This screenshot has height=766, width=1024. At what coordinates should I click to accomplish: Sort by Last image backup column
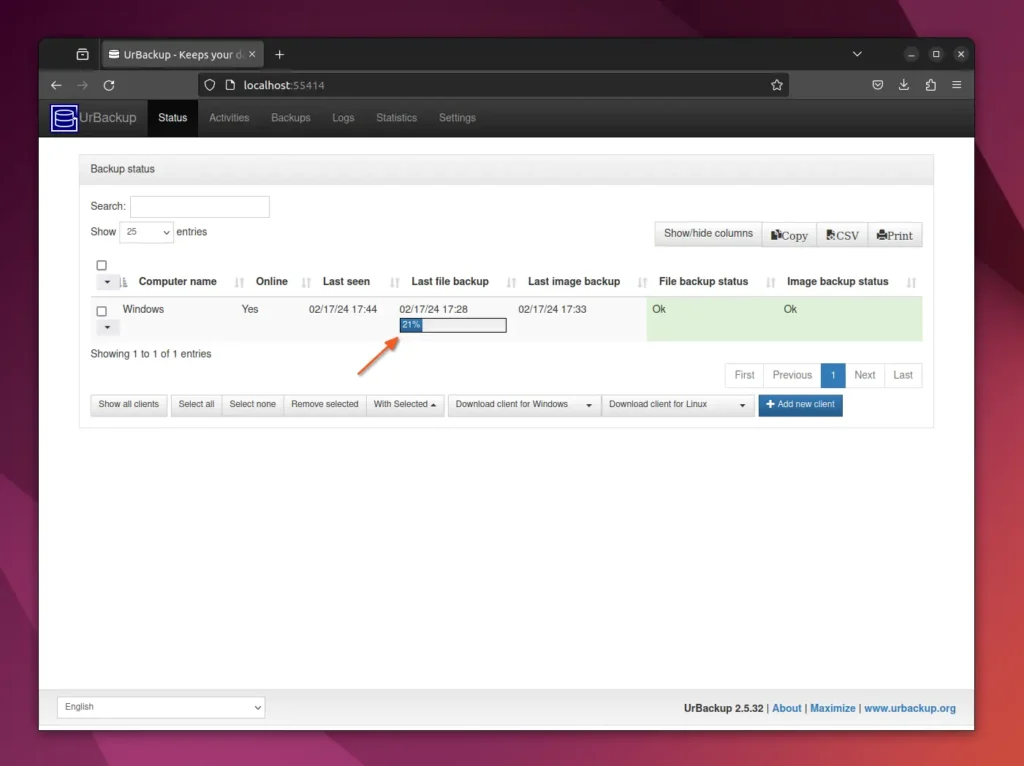click(x=574, y=281)
